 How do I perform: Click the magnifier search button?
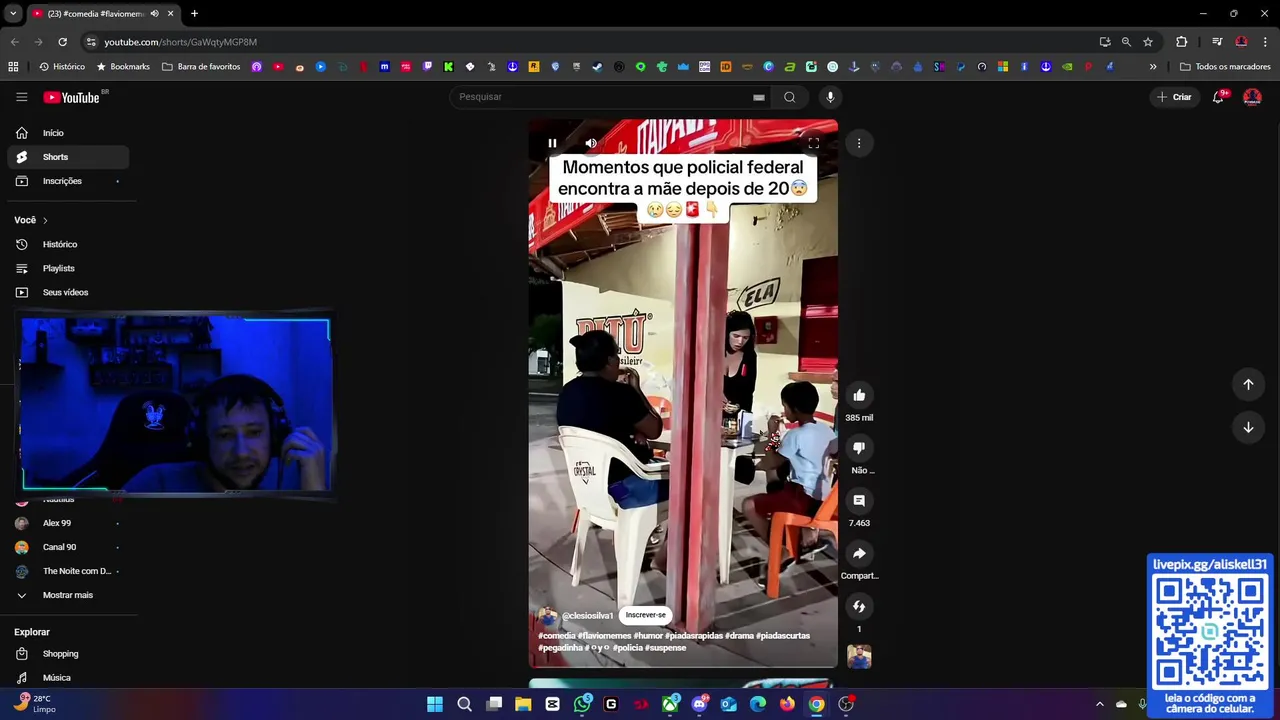[790, 97]
